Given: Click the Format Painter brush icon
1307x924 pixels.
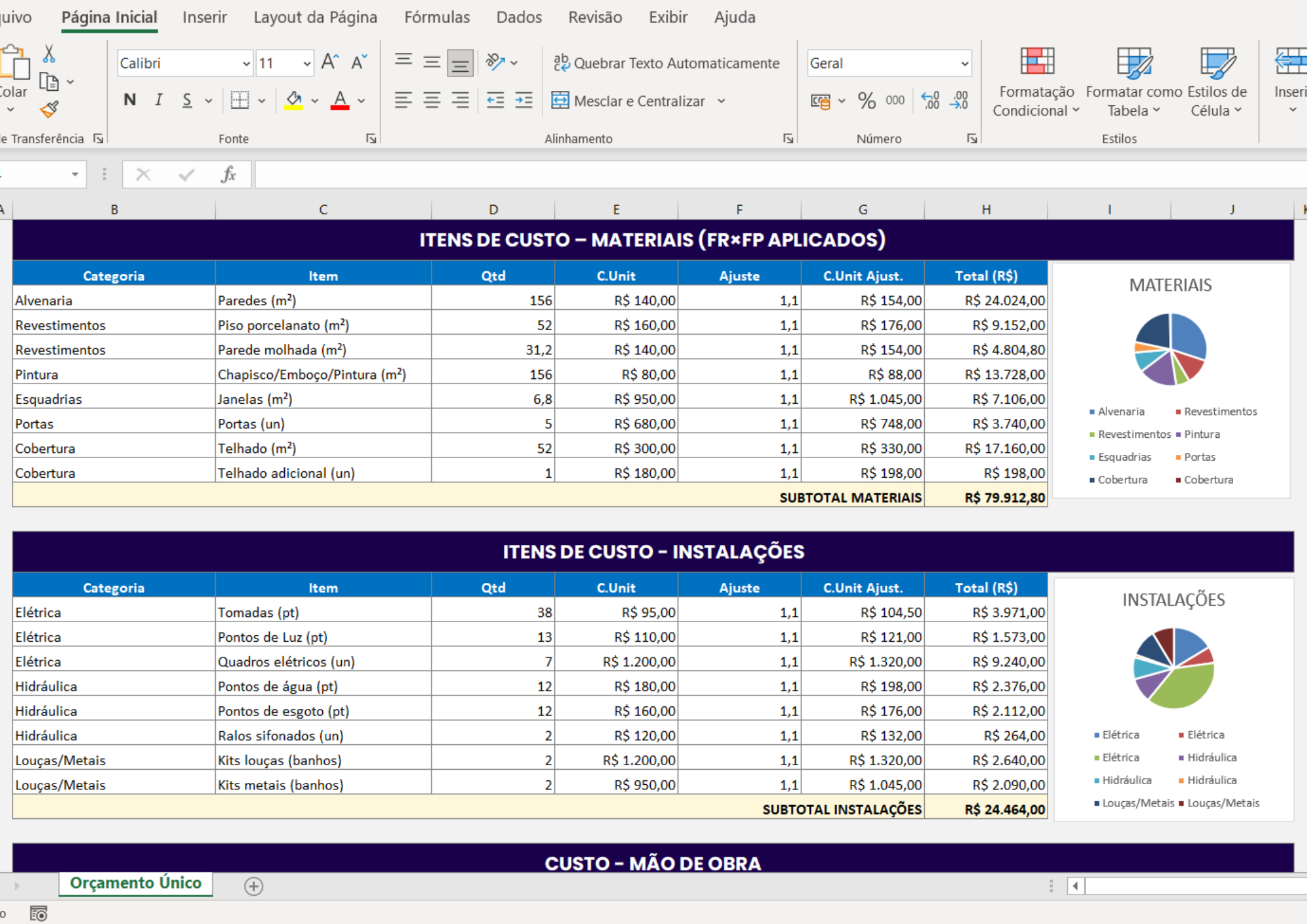Looking at the screenshot, I should tap(50, 109).
